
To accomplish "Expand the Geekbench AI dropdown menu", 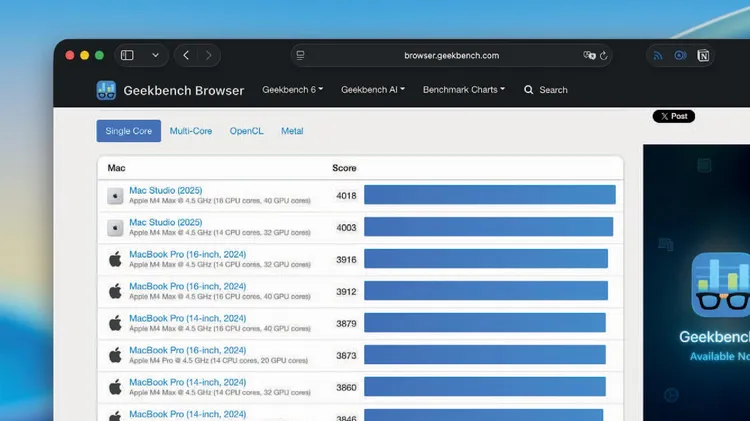I will [x=372, y=90].
